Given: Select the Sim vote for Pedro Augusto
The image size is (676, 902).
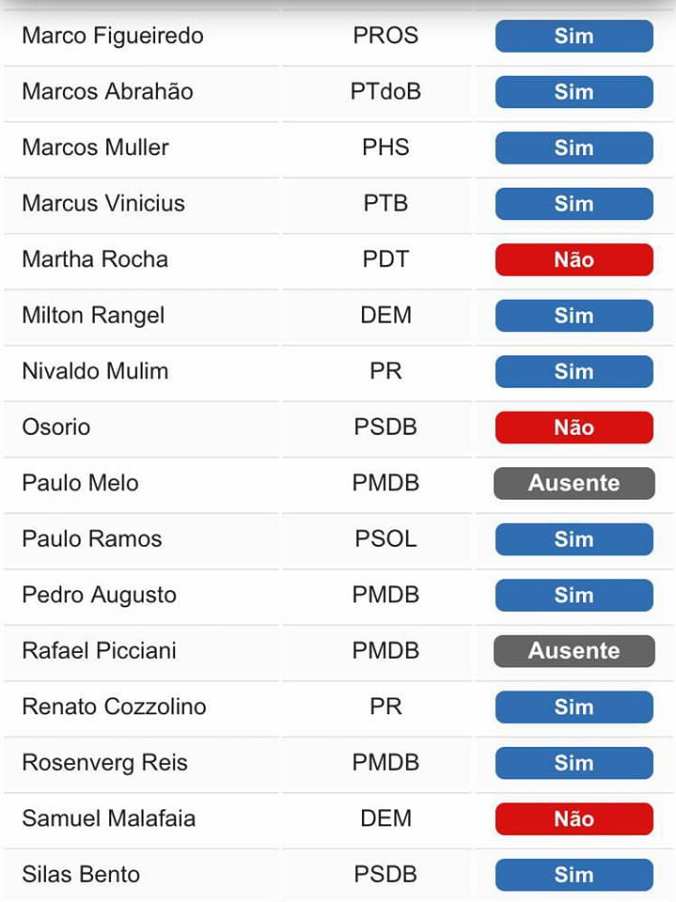Looking at the screenshot, I should tap(573, 595).
